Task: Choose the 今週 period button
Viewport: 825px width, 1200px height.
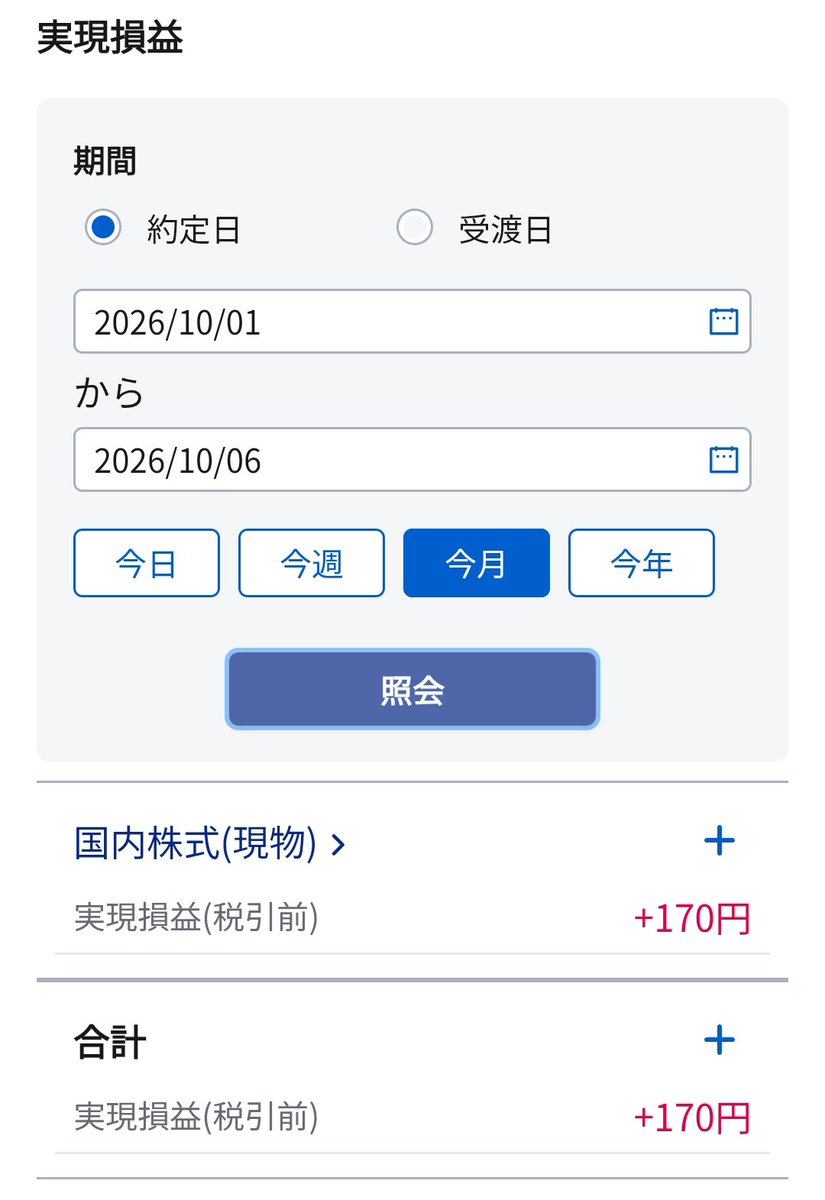Action: pos(311,563)
